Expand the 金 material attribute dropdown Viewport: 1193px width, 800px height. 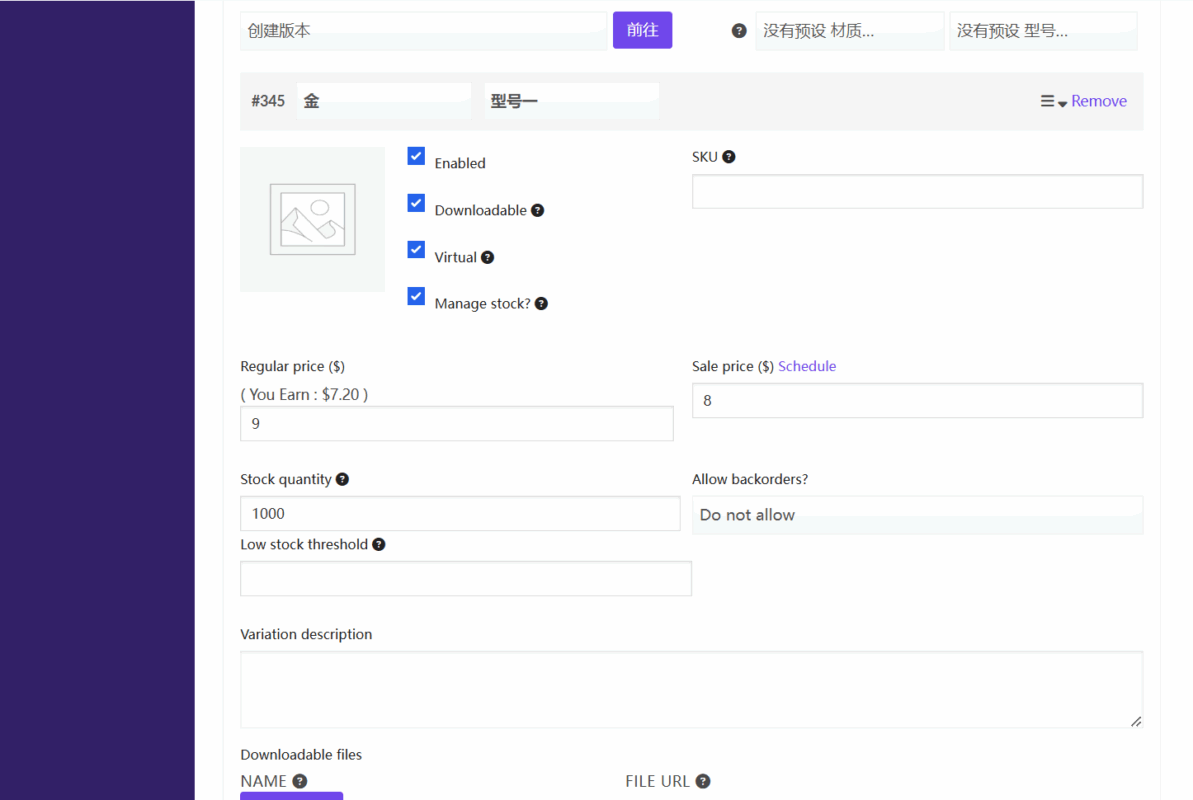click(383, 101)
